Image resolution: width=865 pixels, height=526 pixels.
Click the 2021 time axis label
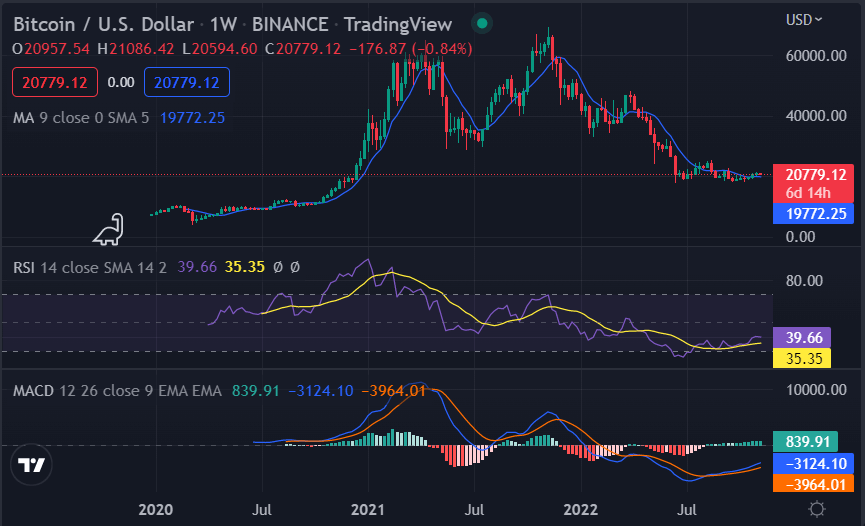pyautogui.click(x=367, y=509)
